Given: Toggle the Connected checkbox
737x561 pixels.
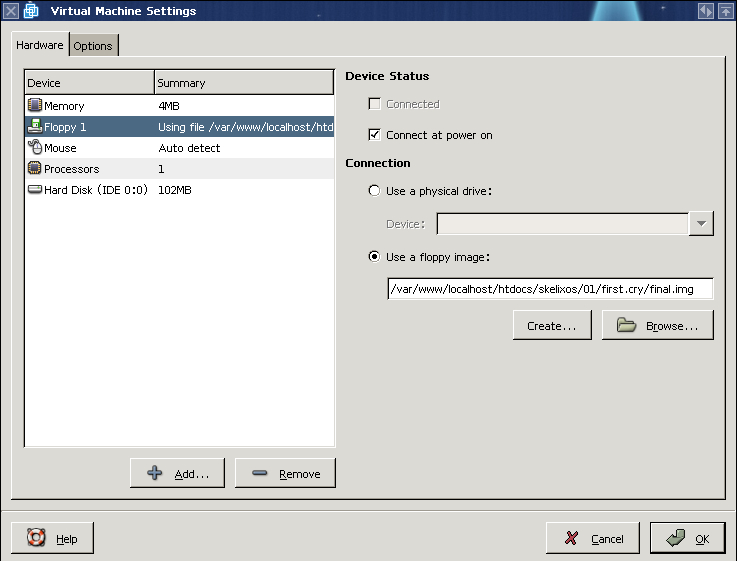Looking at the screenshot, I should 375,104.
